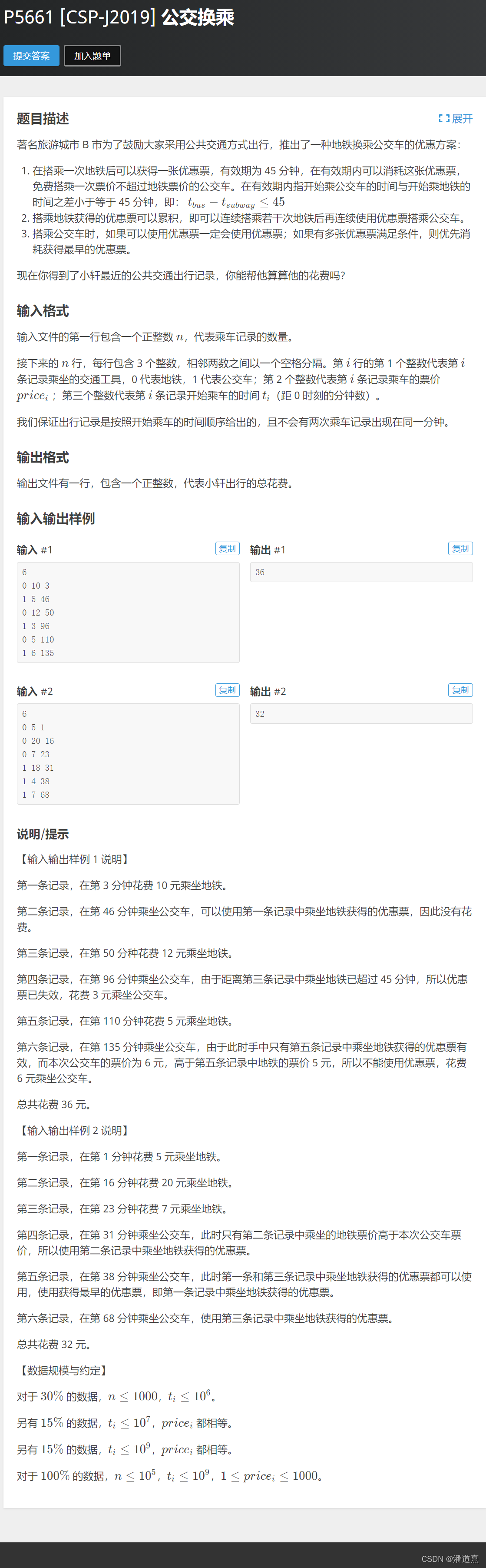Click the 说明/提示 heading
Image resolution: width=486 pixels, height=1568 pixels.
pos(43,834)
